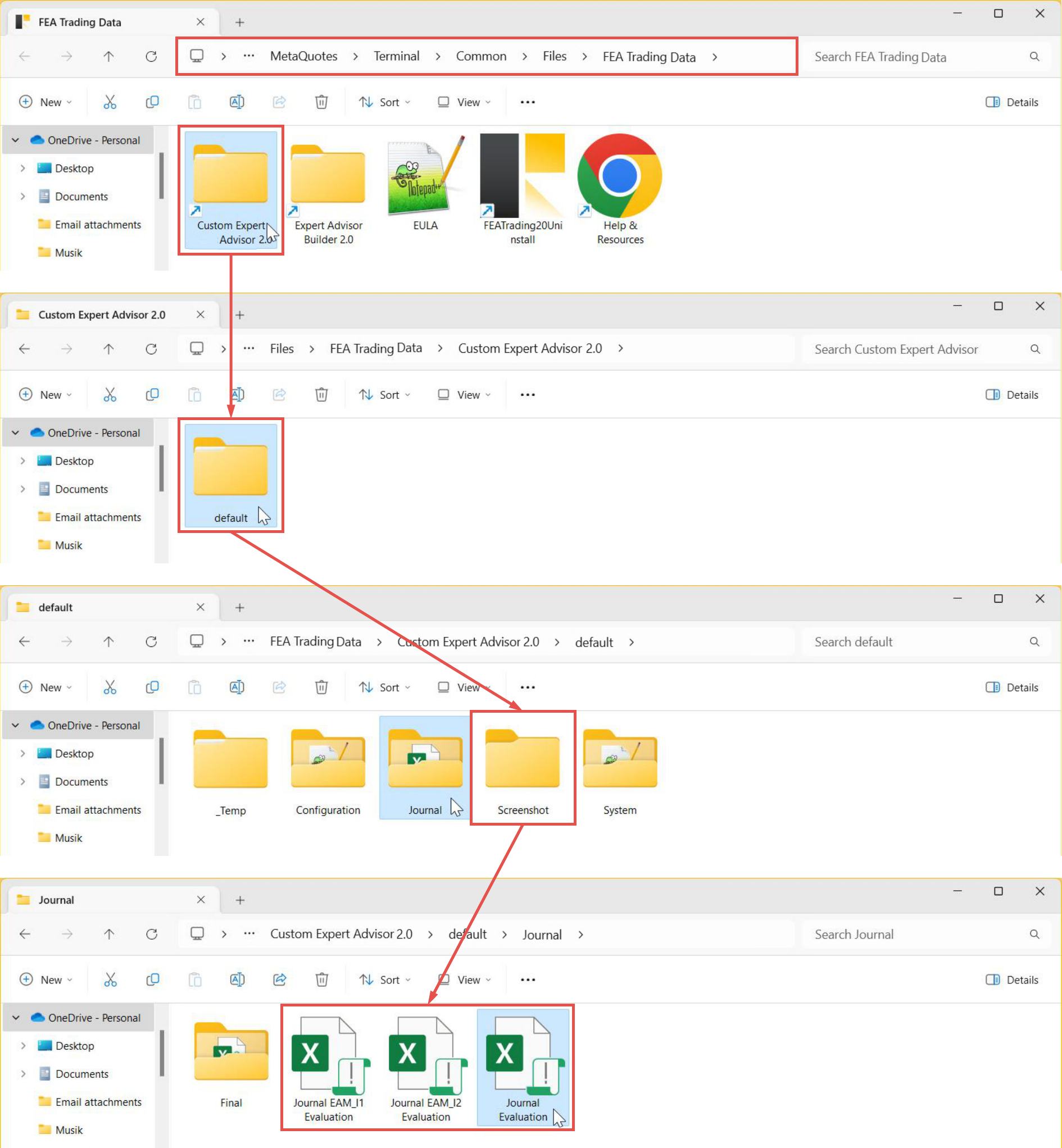Click Rename icon in FEA Trading Data window
The height and width of the screenshot is (1148, 1062).
pyautogui.click(x=237, y=102)
